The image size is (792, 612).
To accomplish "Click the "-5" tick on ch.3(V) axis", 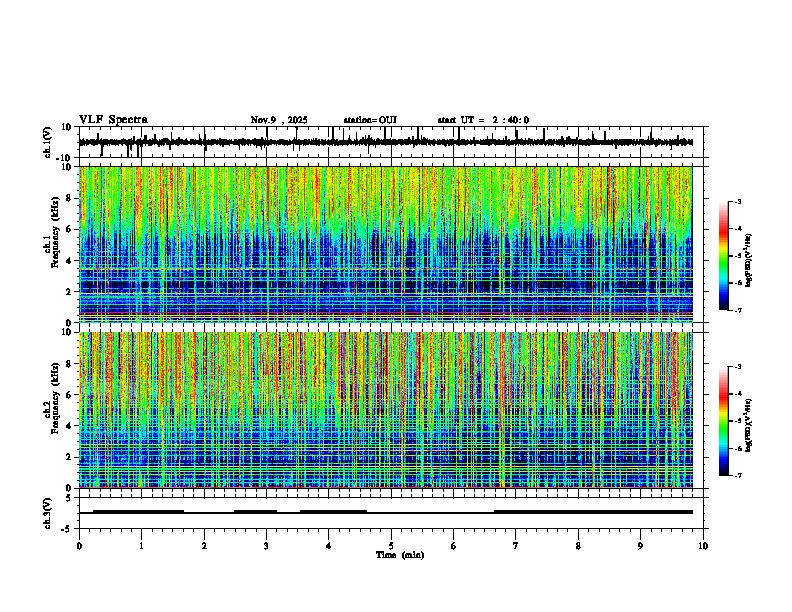I will [68, 528].
